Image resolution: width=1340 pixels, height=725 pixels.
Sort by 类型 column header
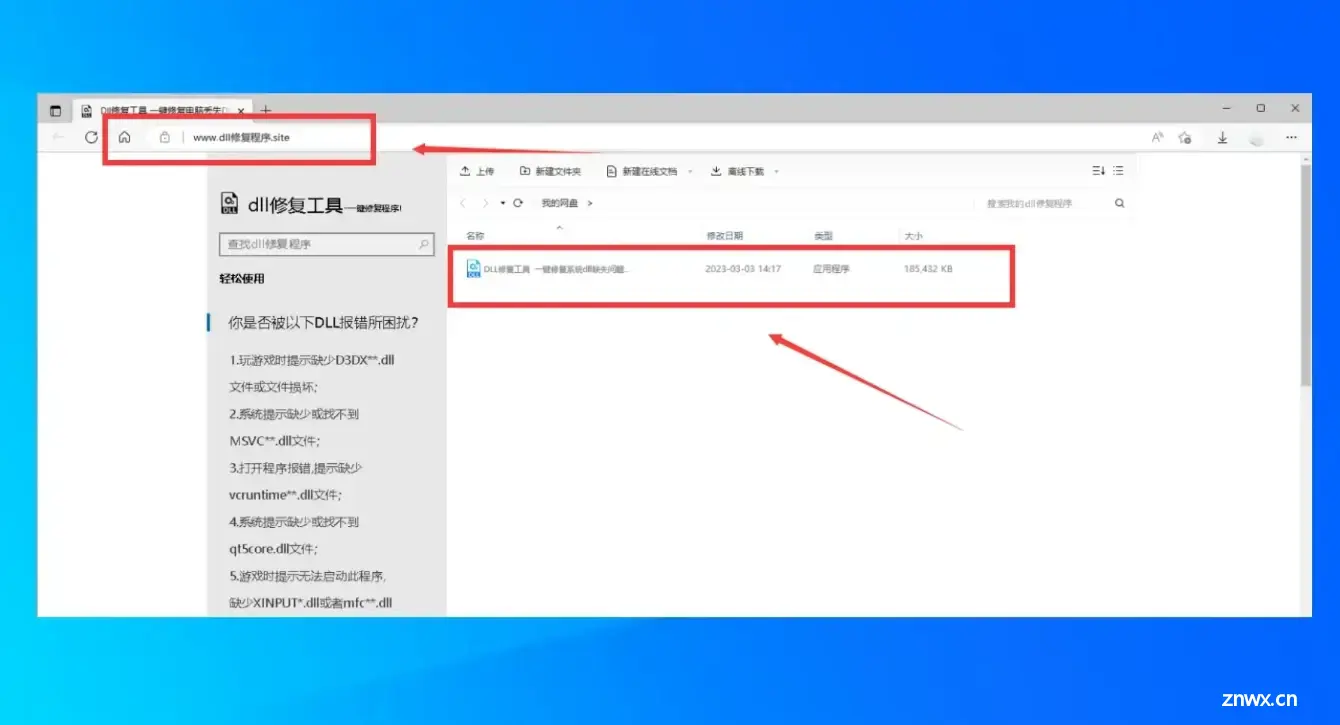[823, 236]
